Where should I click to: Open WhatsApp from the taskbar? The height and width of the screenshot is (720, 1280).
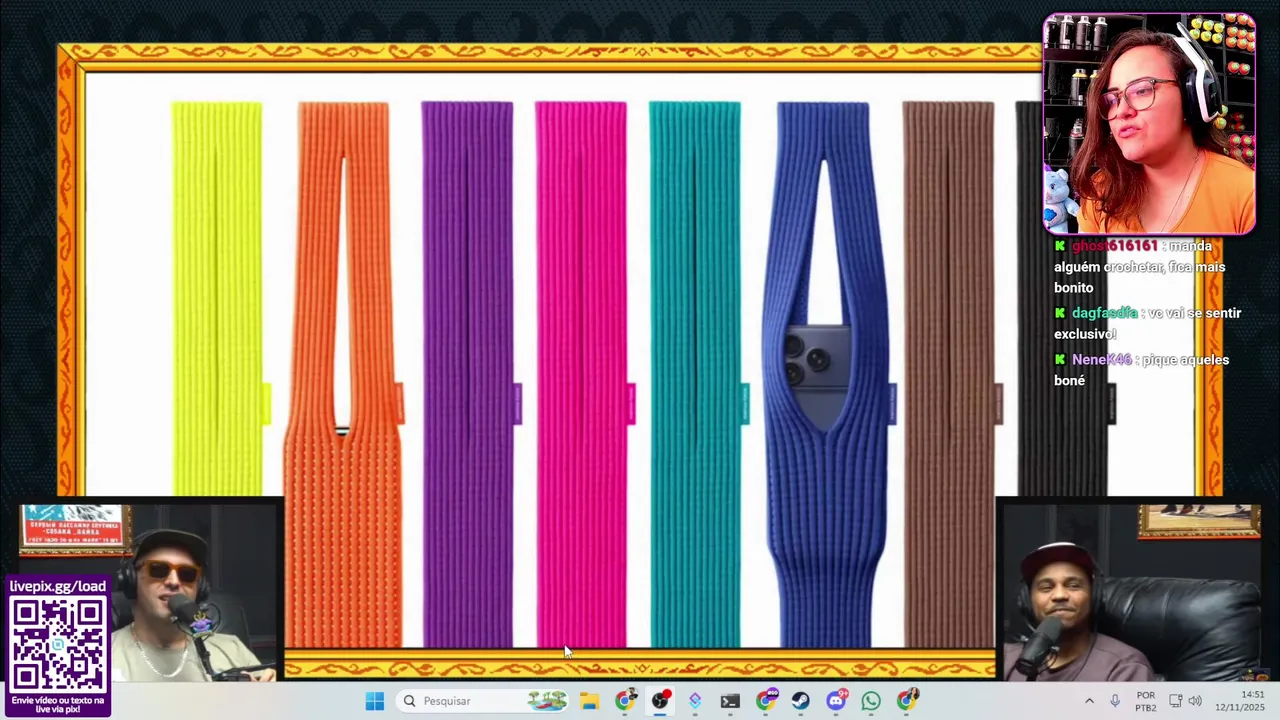871,701
